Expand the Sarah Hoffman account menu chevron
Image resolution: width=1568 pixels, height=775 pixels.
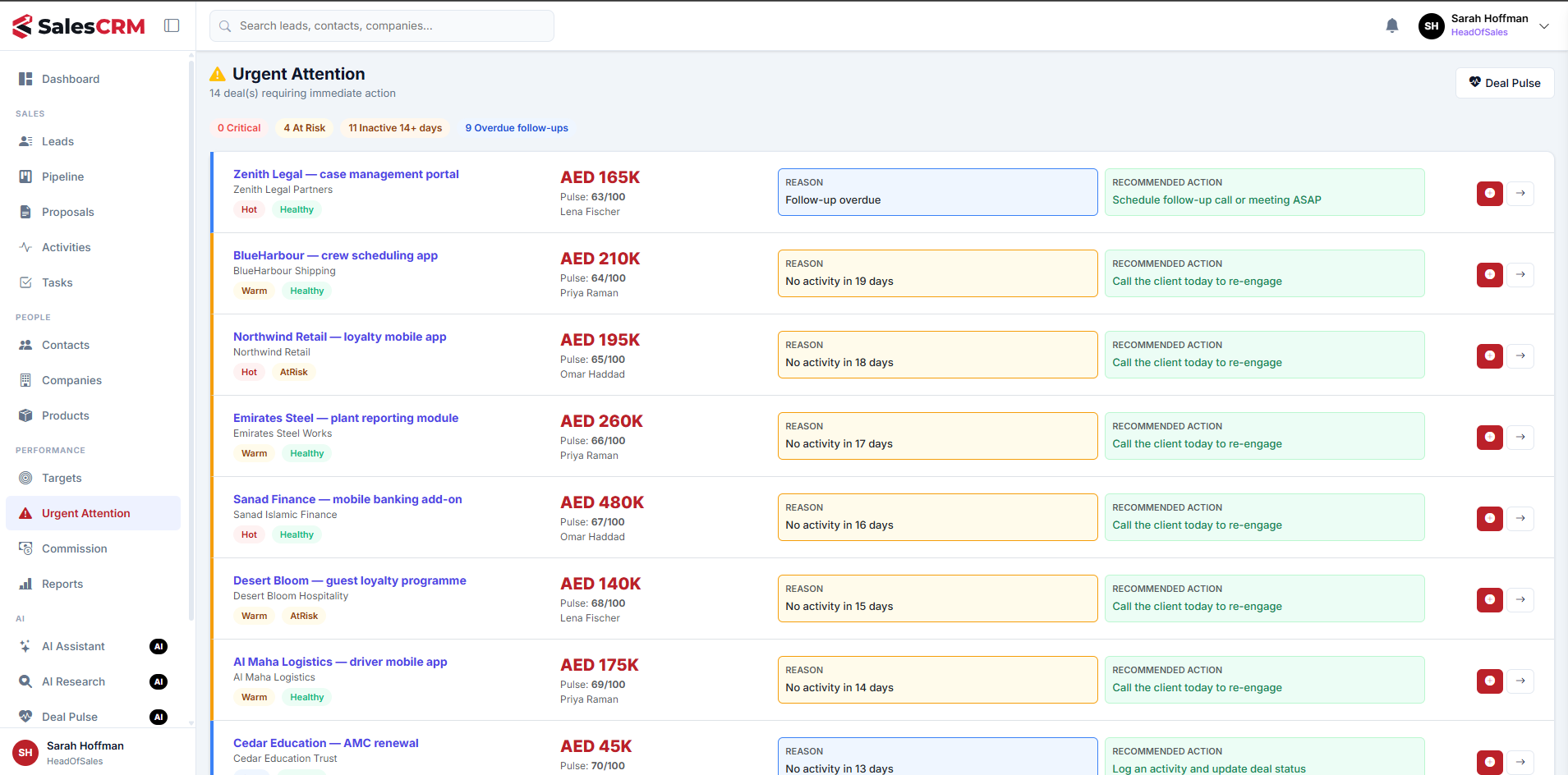point(1544,26)
